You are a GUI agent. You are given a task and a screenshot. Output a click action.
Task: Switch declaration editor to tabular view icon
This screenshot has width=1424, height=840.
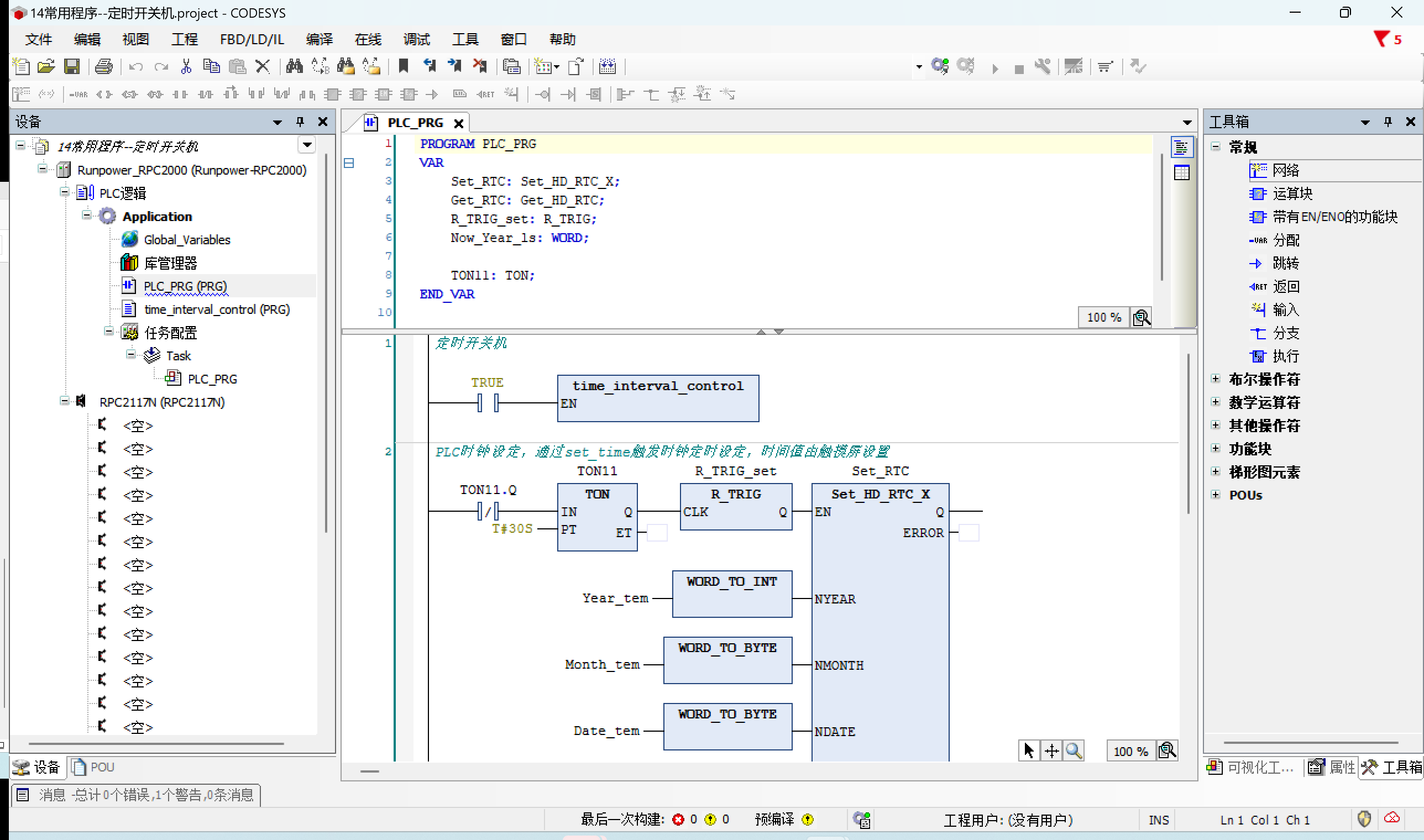(x=1182, y=172)
